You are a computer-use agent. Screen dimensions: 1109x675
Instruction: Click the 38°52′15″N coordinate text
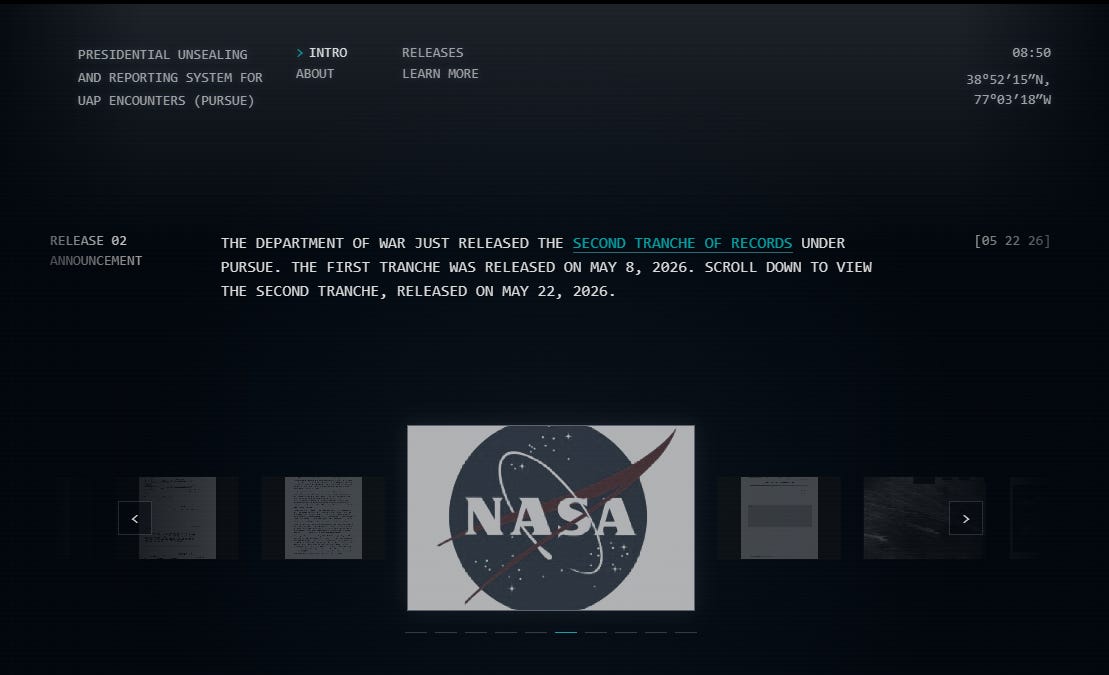pos(1008,80)
